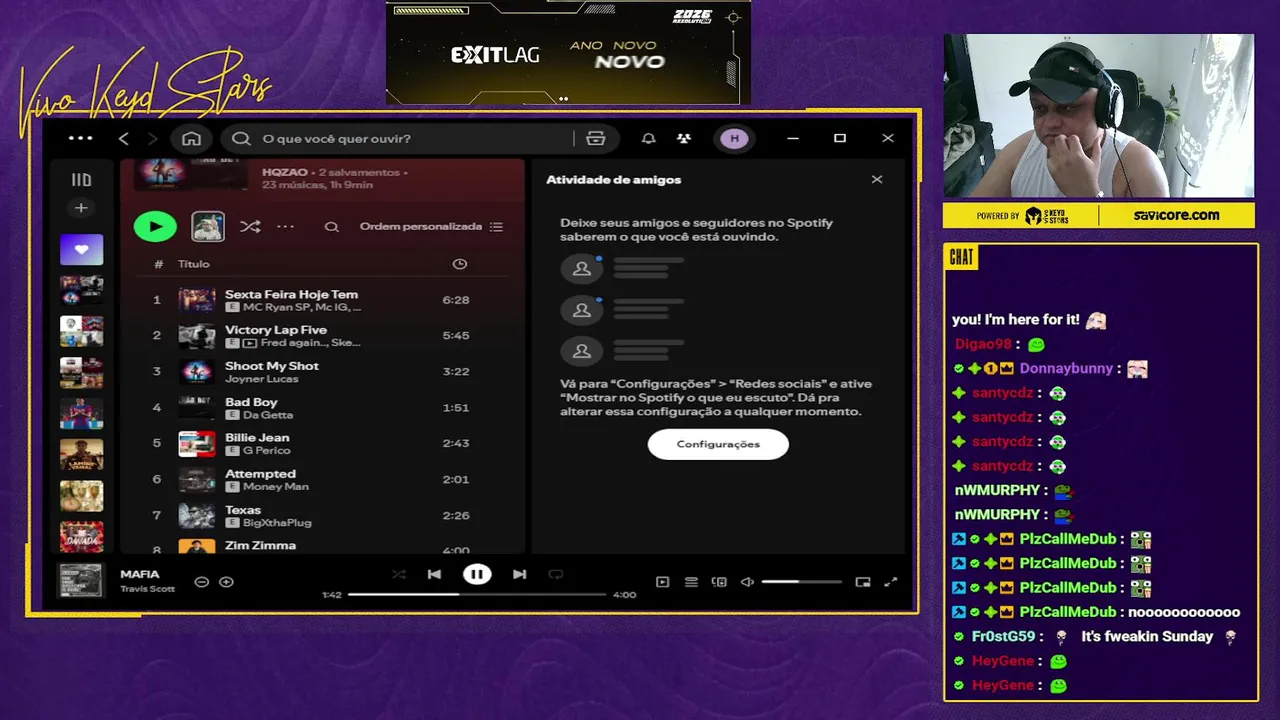Adjust the volume slider
The image size is (1280, 720).
click(x=801, y=582)
